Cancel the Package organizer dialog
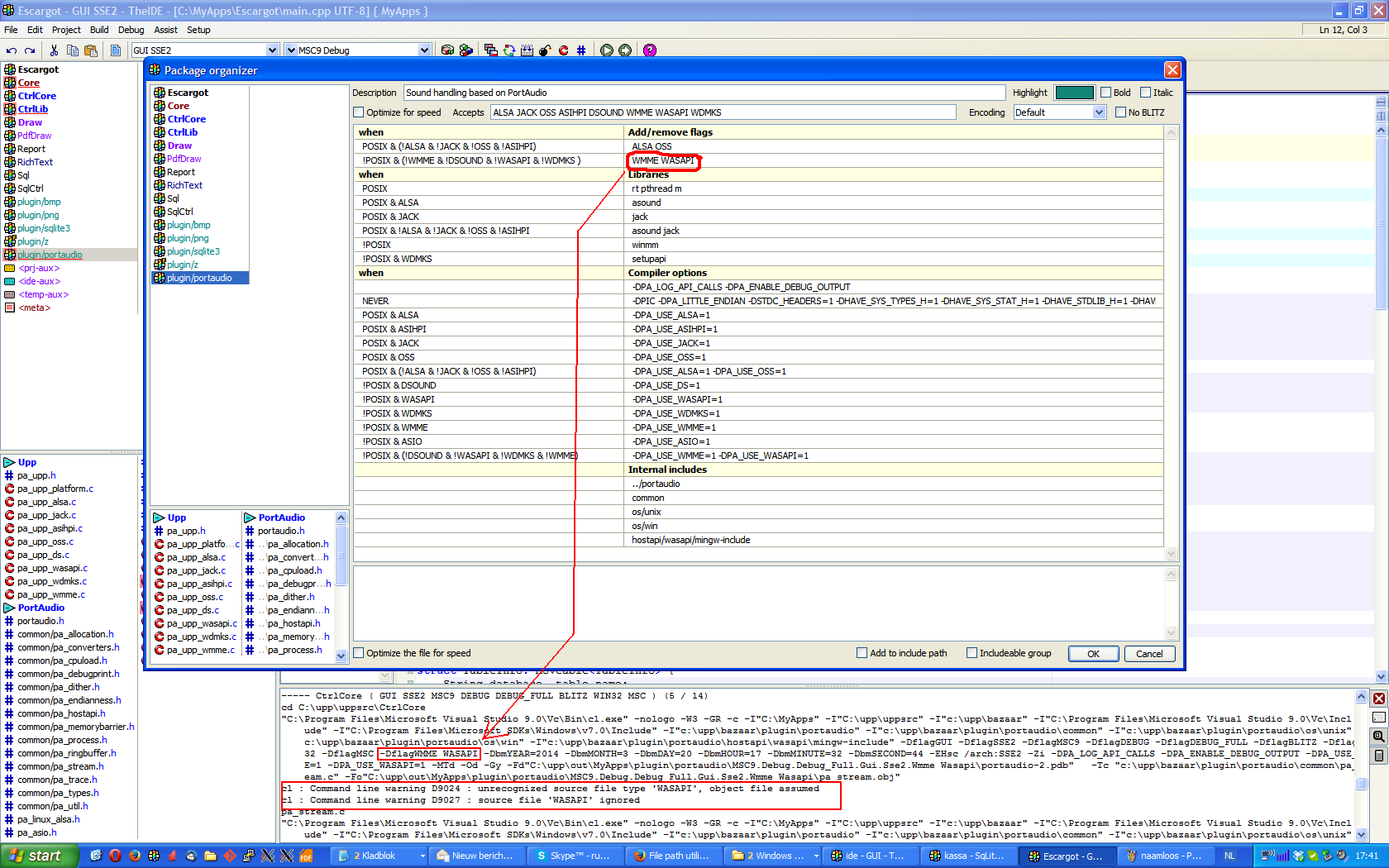Viewport: 1389px width, 868px height. tap(1148, 654)
